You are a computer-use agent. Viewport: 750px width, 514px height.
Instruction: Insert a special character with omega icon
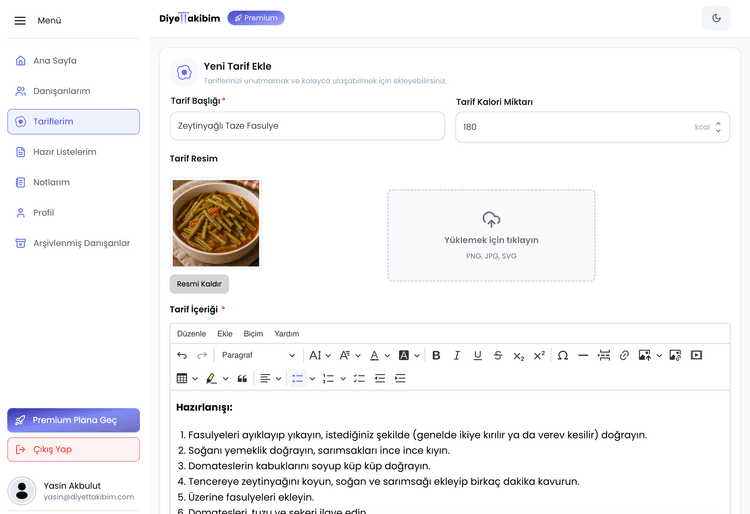coord(562,355)
